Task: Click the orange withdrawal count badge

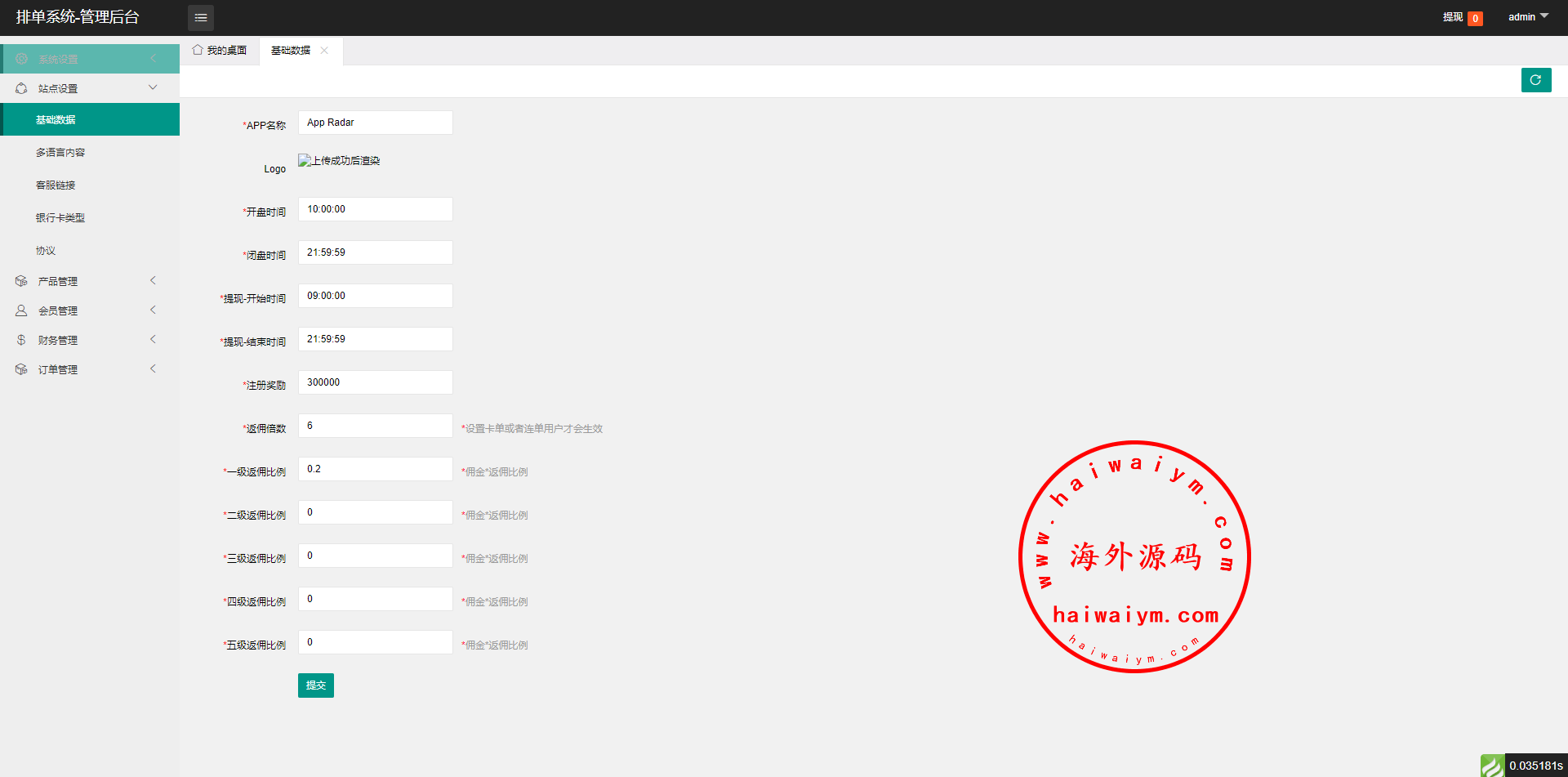Action: (x=1475, y=18)
